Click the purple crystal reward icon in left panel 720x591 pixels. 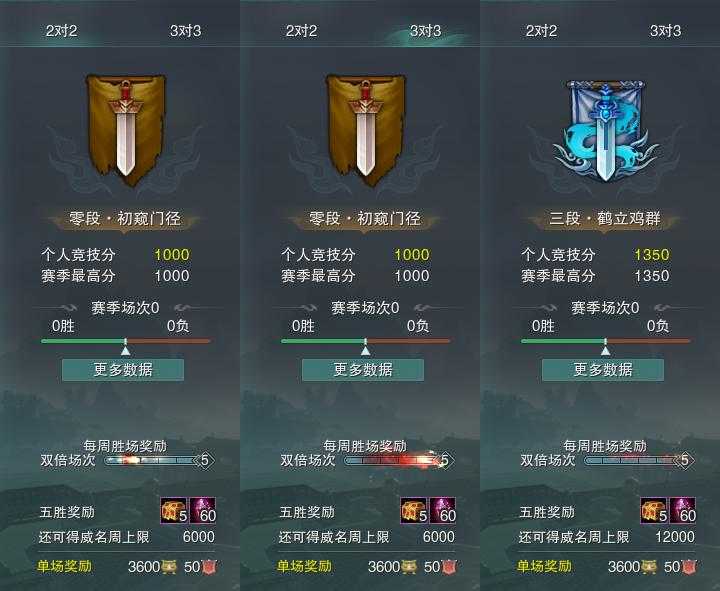(x=202, y=510)
